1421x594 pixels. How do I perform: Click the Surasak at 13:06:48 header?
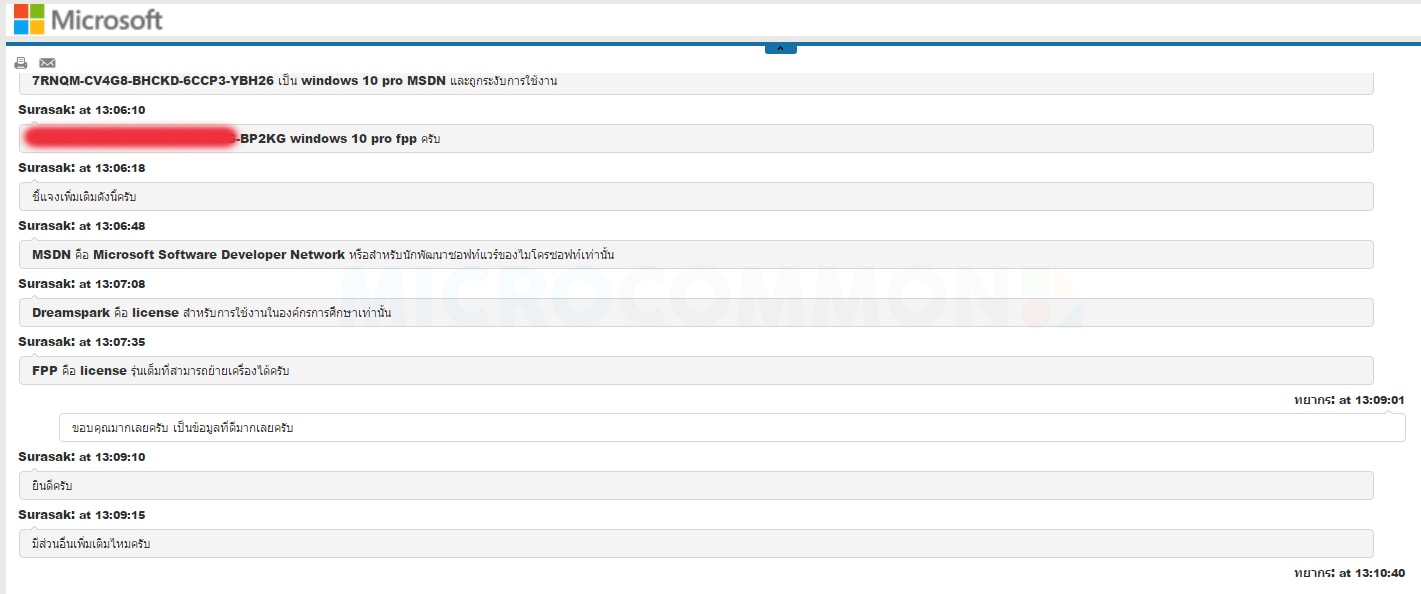coord(82,226)
